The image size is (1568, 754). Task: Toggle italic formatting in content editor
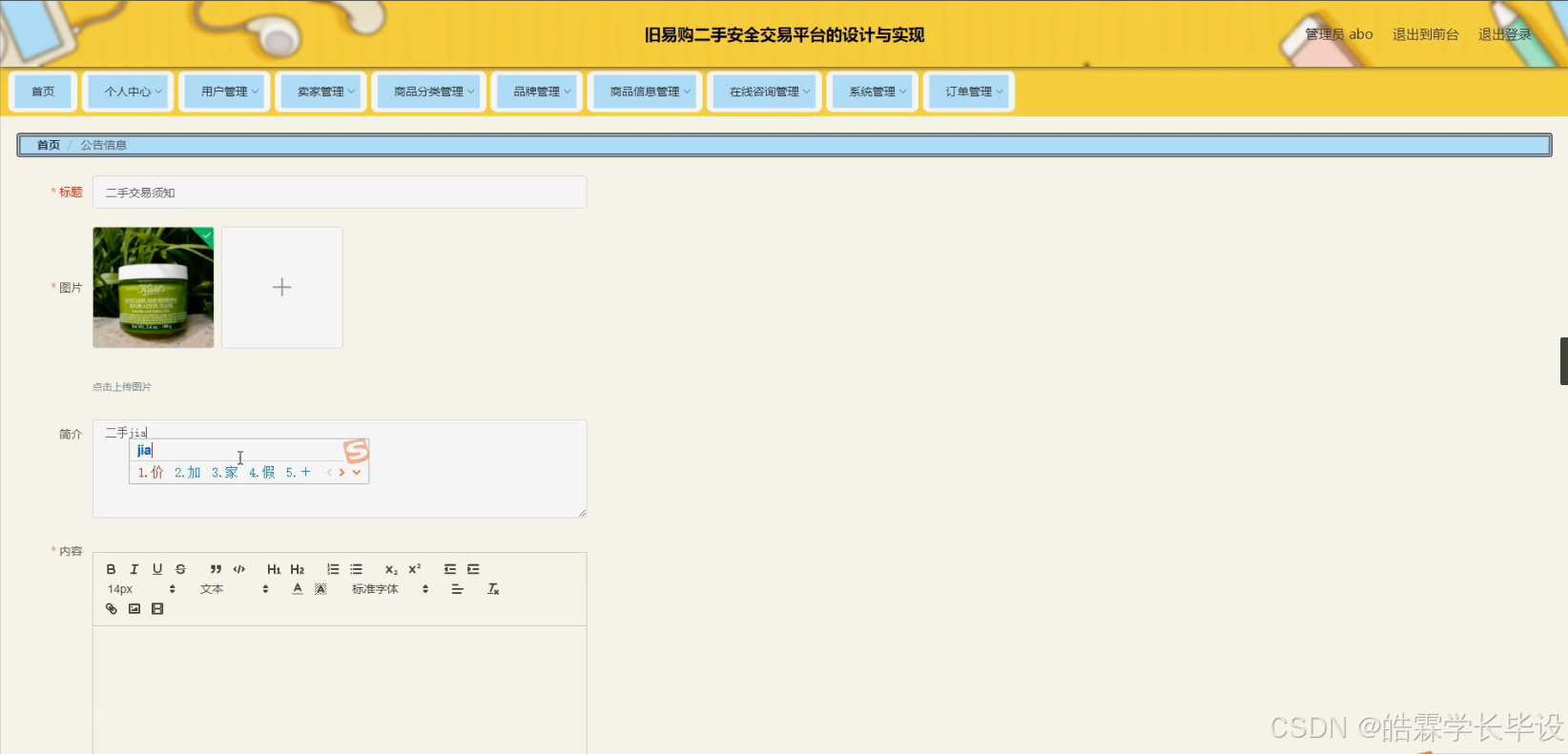tap(134, 569)
